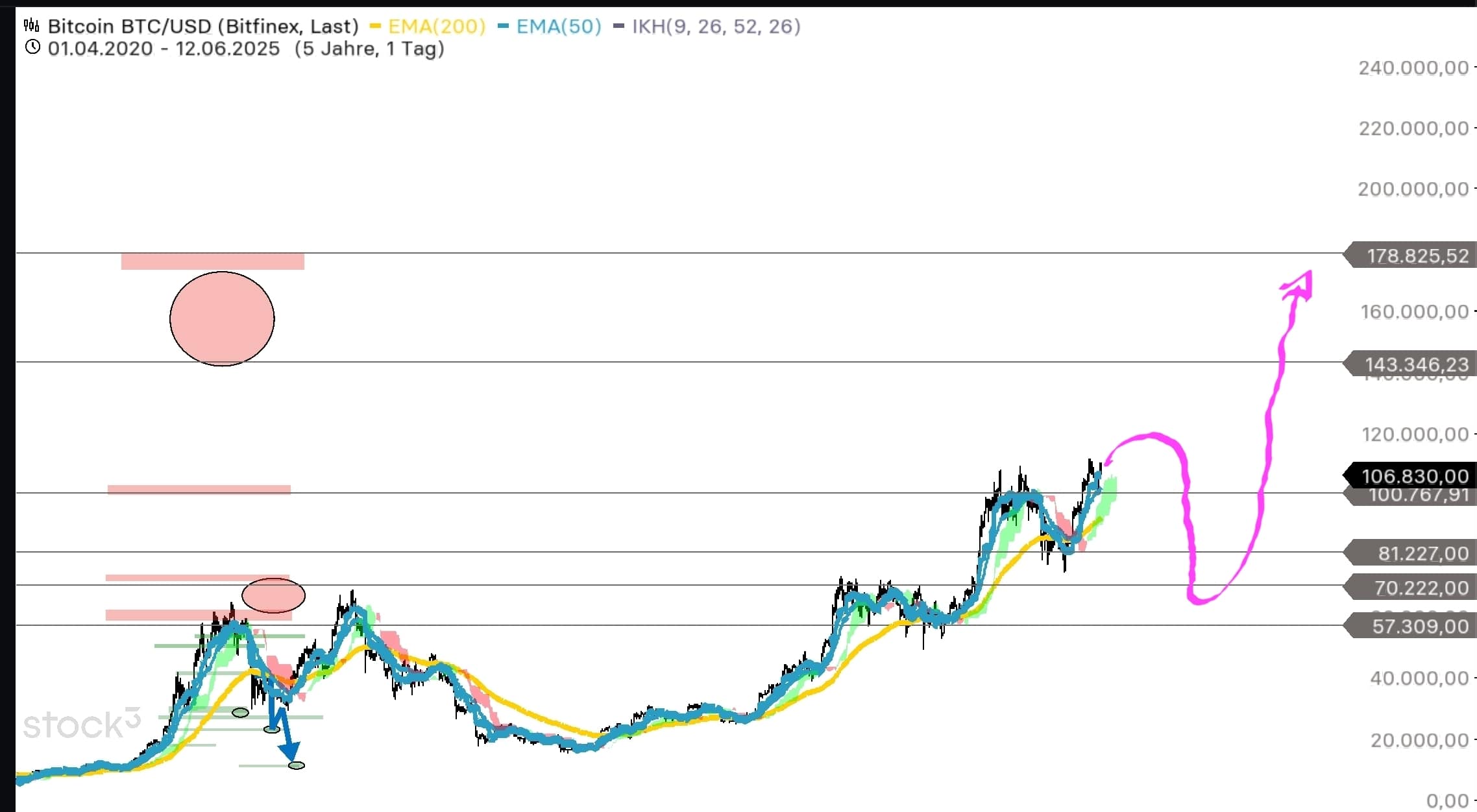Click the candlestick chart type icon
This screenshot has height=812, width=1477.
[x=31, y=26]
